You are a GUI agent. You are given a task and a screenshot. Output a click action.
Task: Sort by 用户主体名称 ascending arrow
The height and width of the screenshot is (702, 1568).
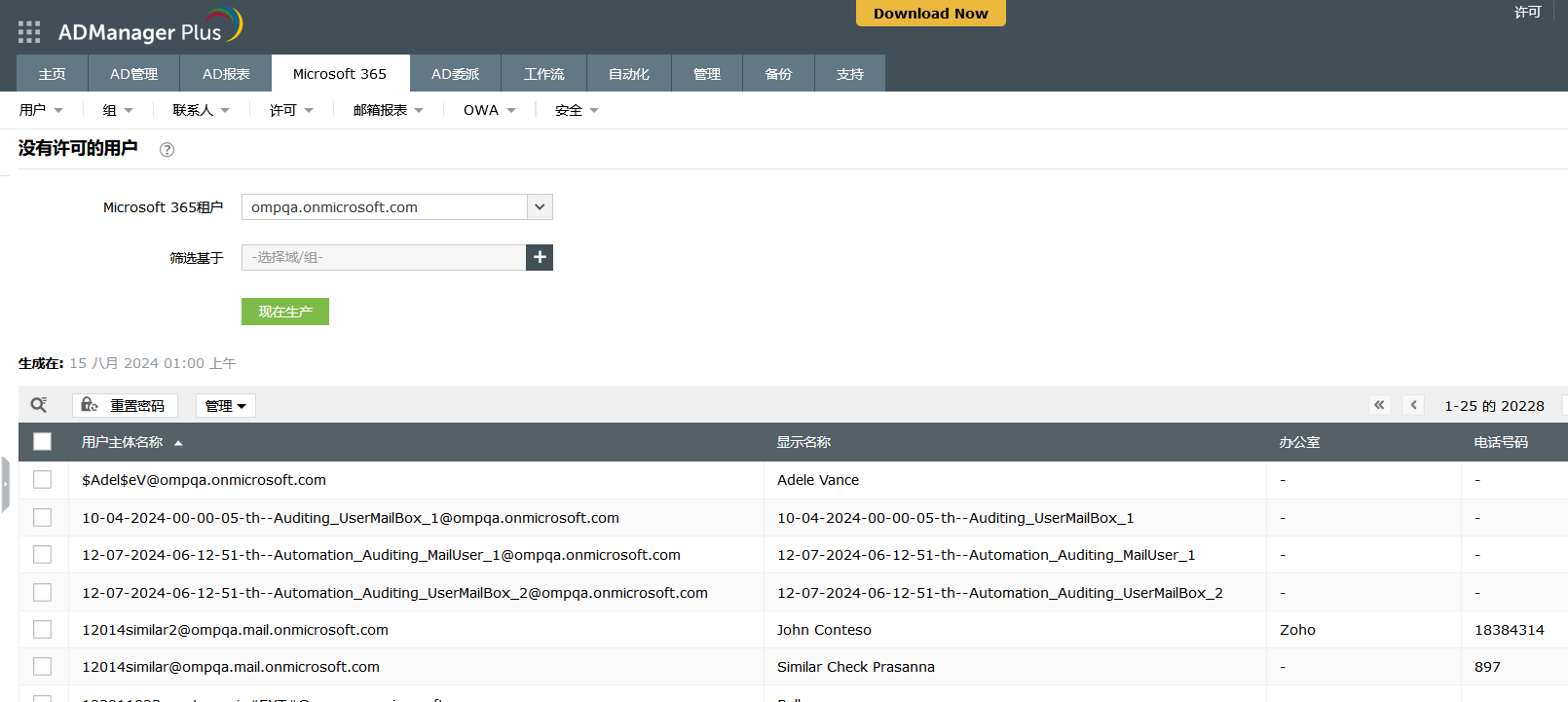click(178, 443)
